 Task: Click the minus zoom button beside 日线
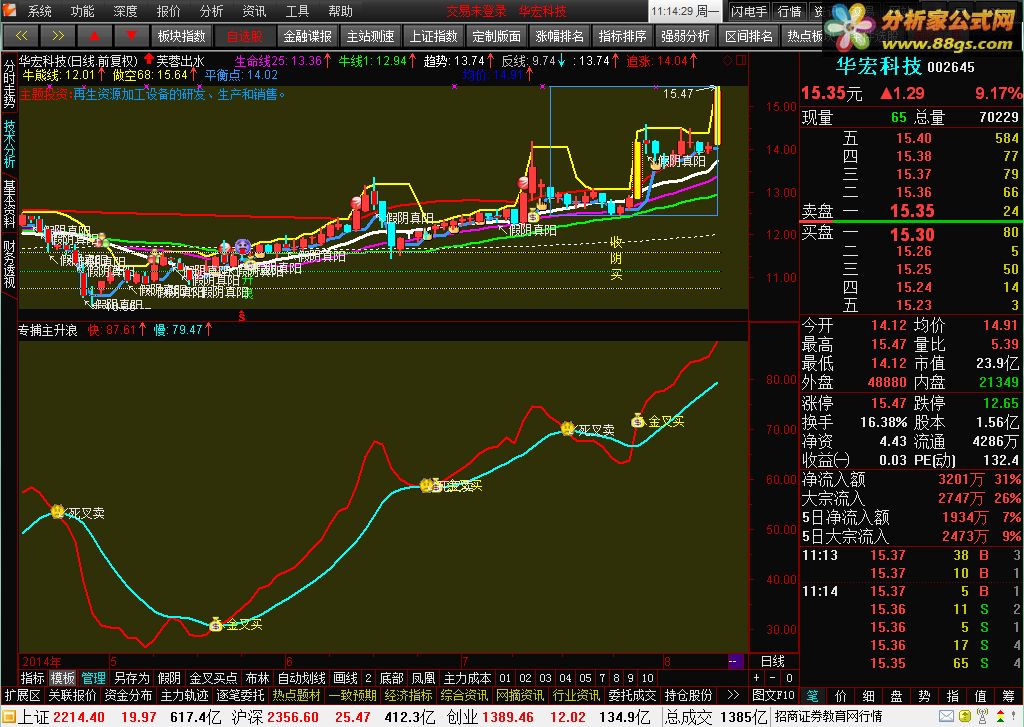tap(773, 678)
